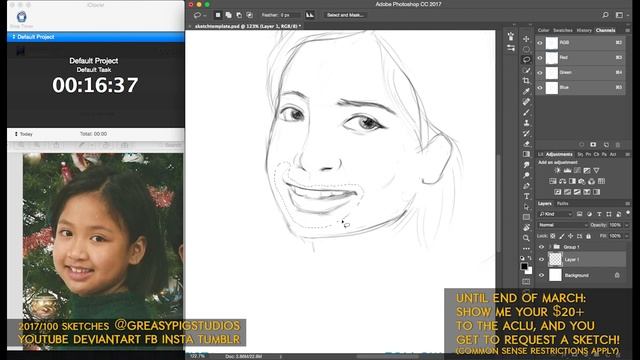Select the Channels tab
640x360 pixels.
(605, 30)
